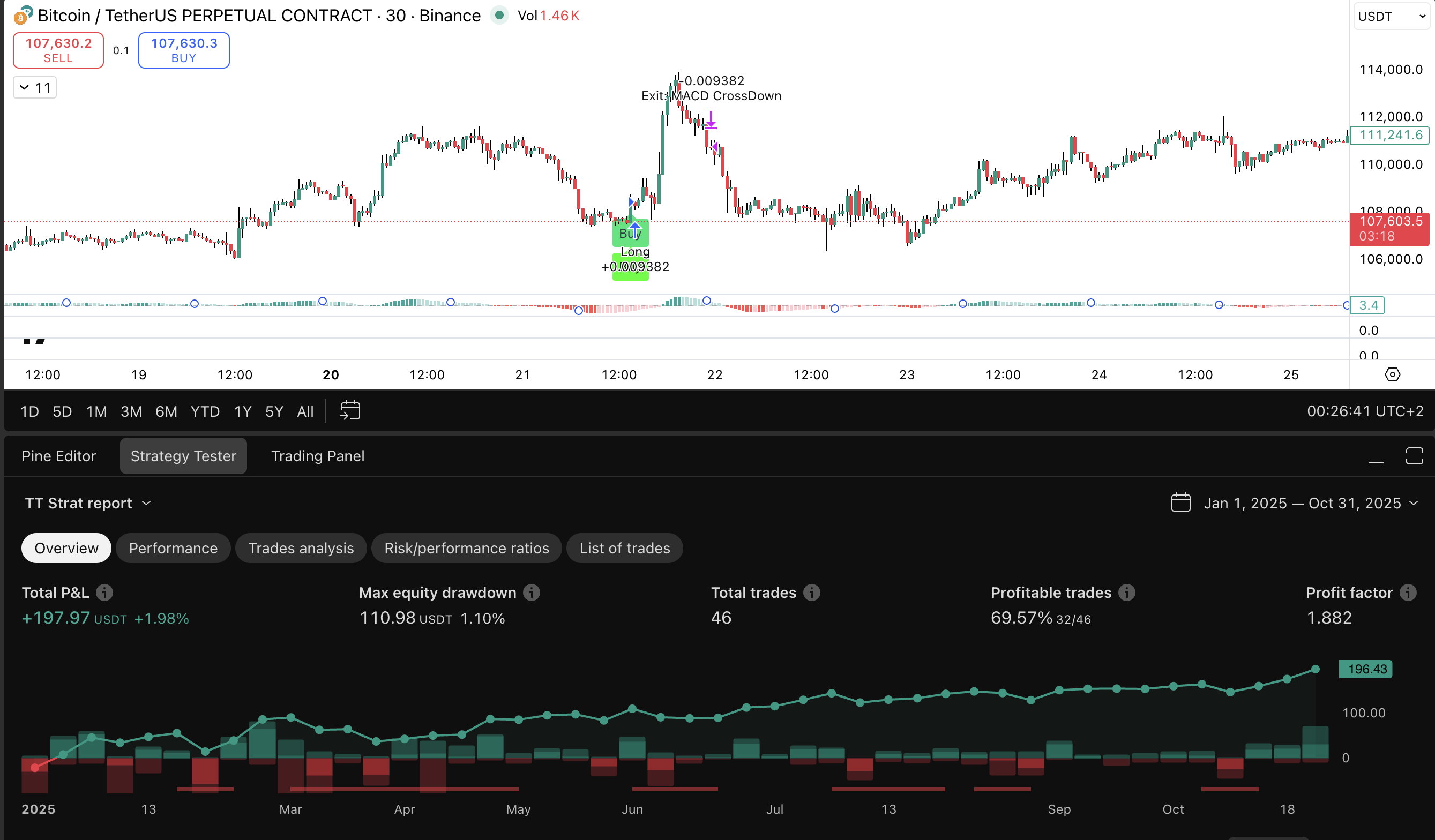Viewport: 1435px width, 840px height.
Task: Click the date range calendar icon
Action: click(x=1180, y=503)
